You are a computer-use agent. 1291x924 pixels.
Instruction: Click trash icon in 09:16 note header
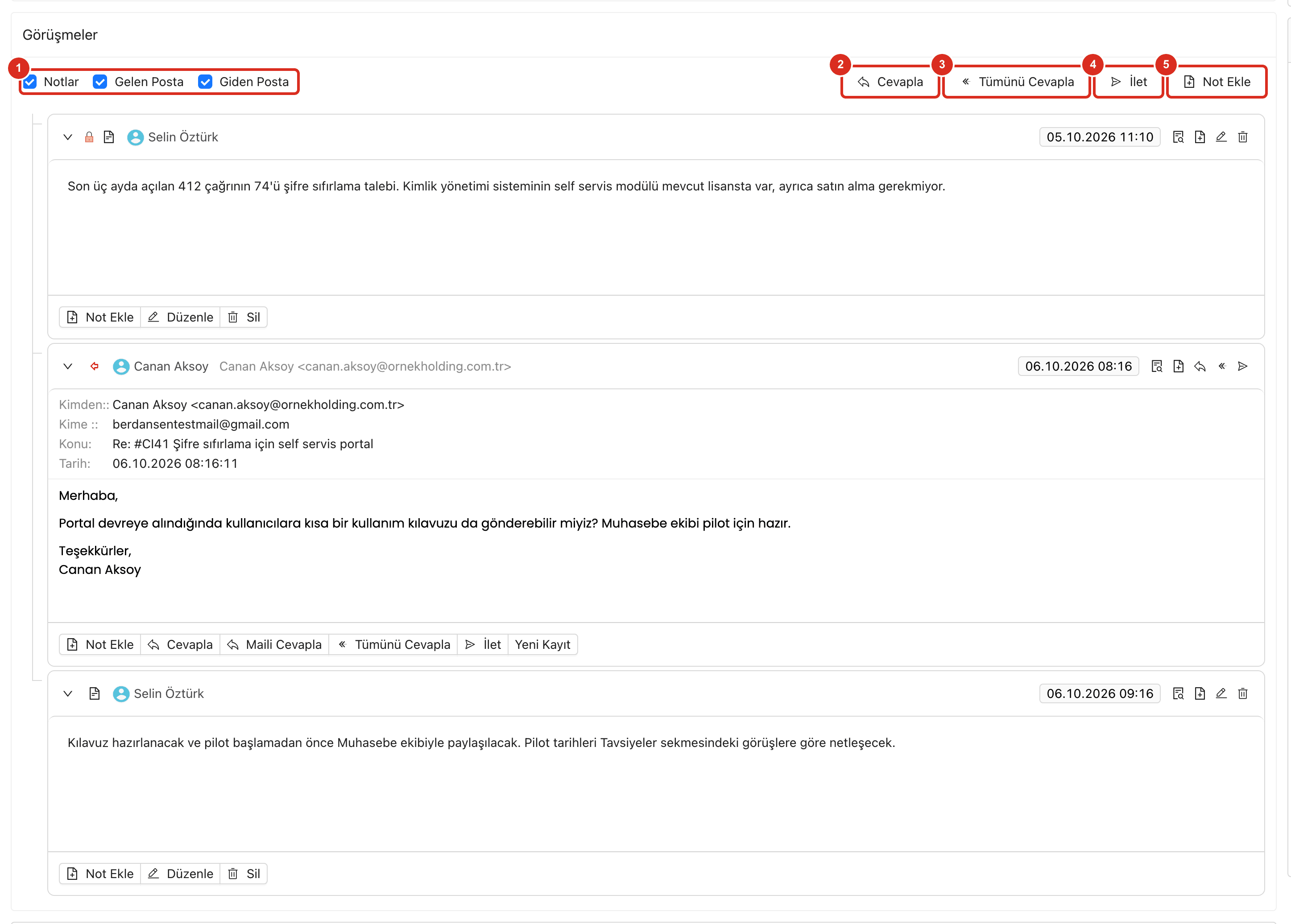pos(1243,693)
